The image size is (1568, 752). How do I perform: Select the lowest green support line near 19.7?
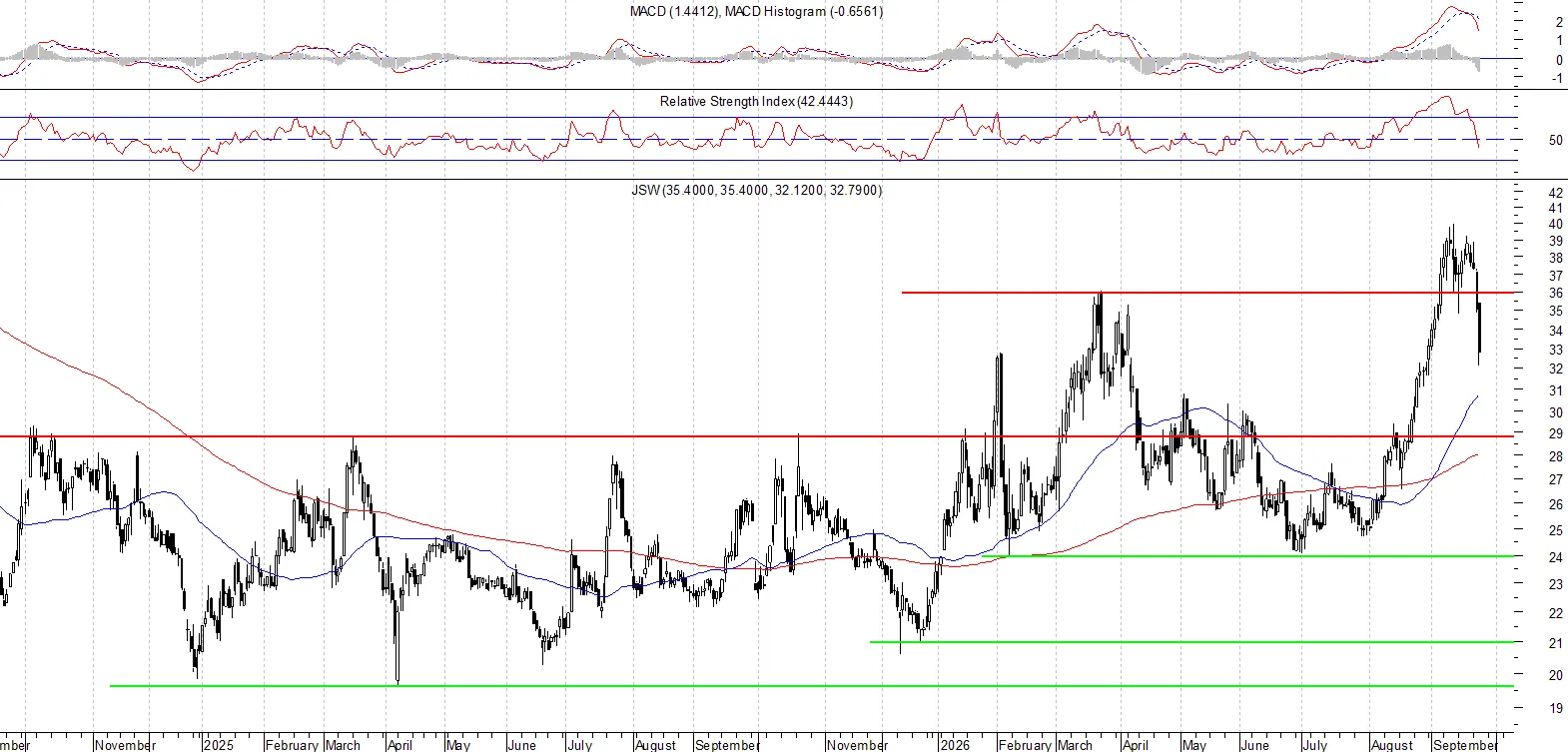coord(812,686)
